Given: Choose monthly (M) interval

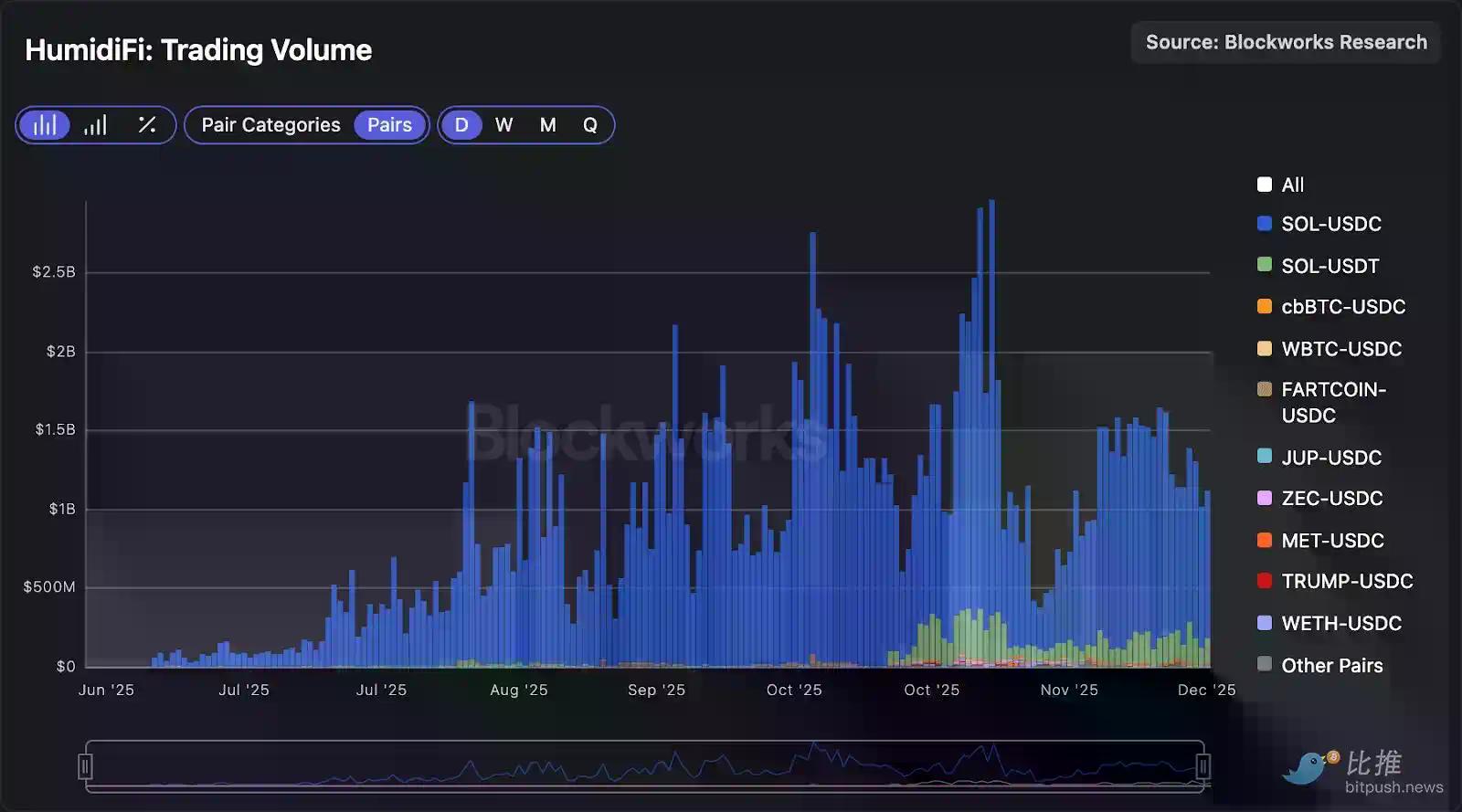Looking at the screenshot, I should 547,125.
